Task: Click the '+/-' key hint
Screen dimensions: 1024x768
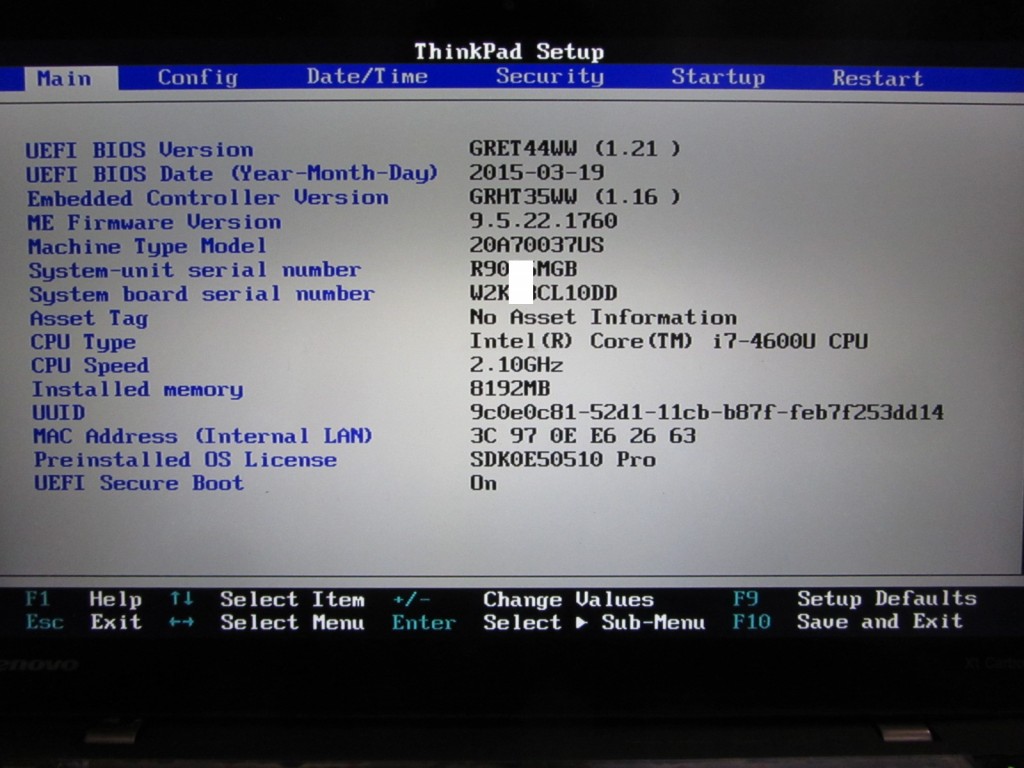Action: point(411,599)
